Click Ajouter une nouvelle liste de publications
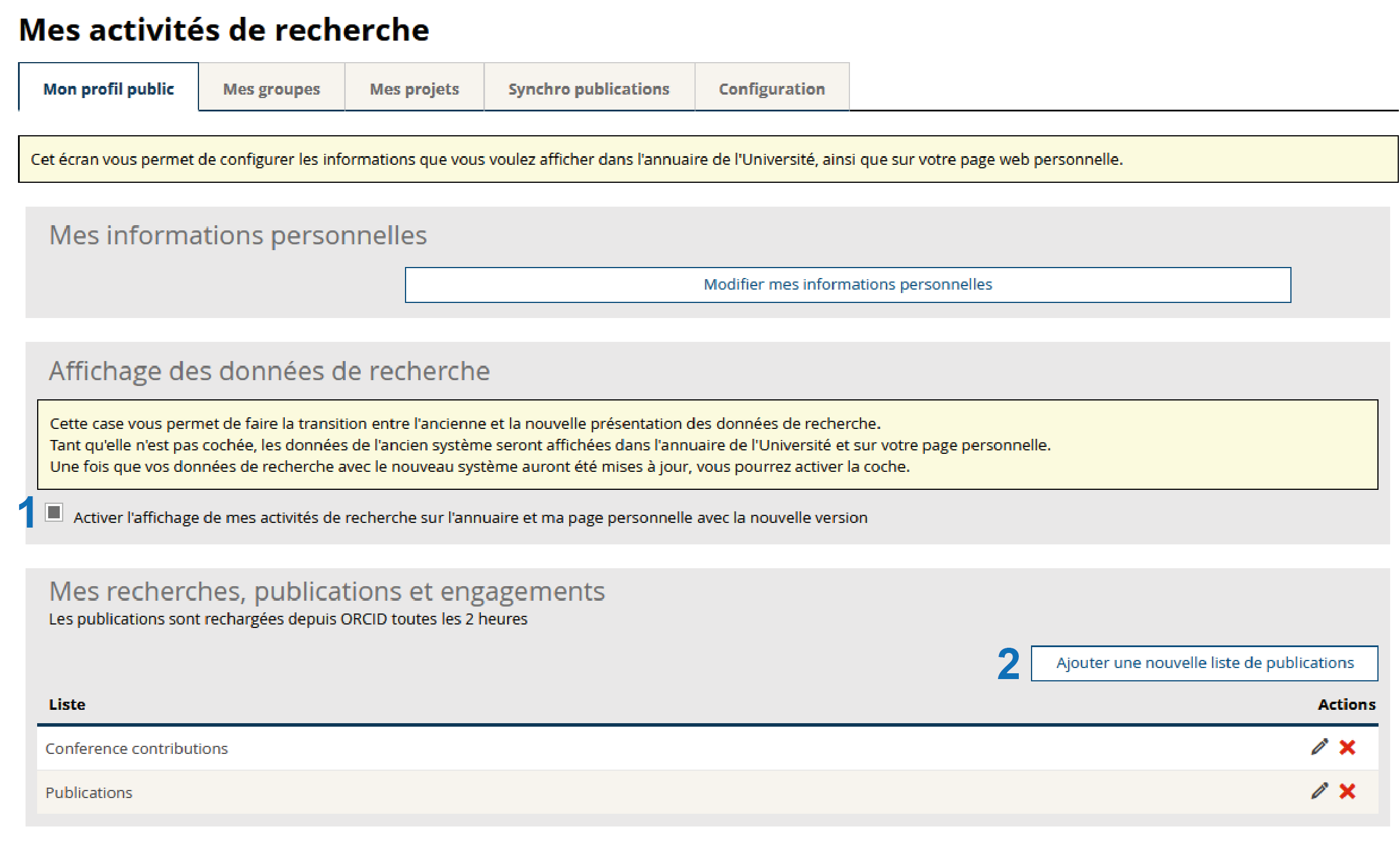 pos(1204,663)
